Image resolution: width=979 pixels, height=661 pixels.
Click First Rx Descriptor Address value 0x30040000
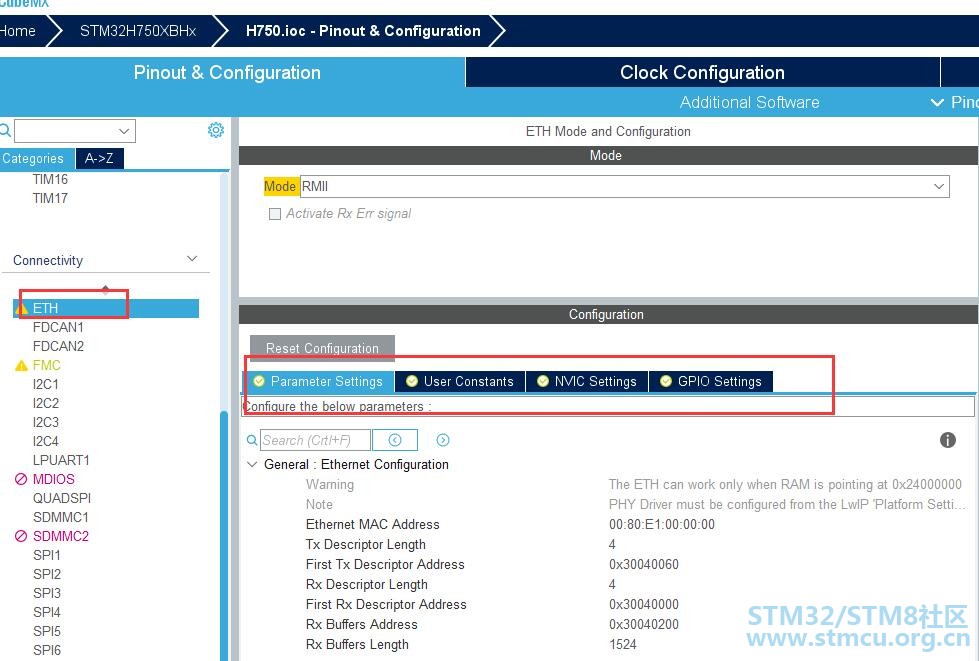coord(644,604)
